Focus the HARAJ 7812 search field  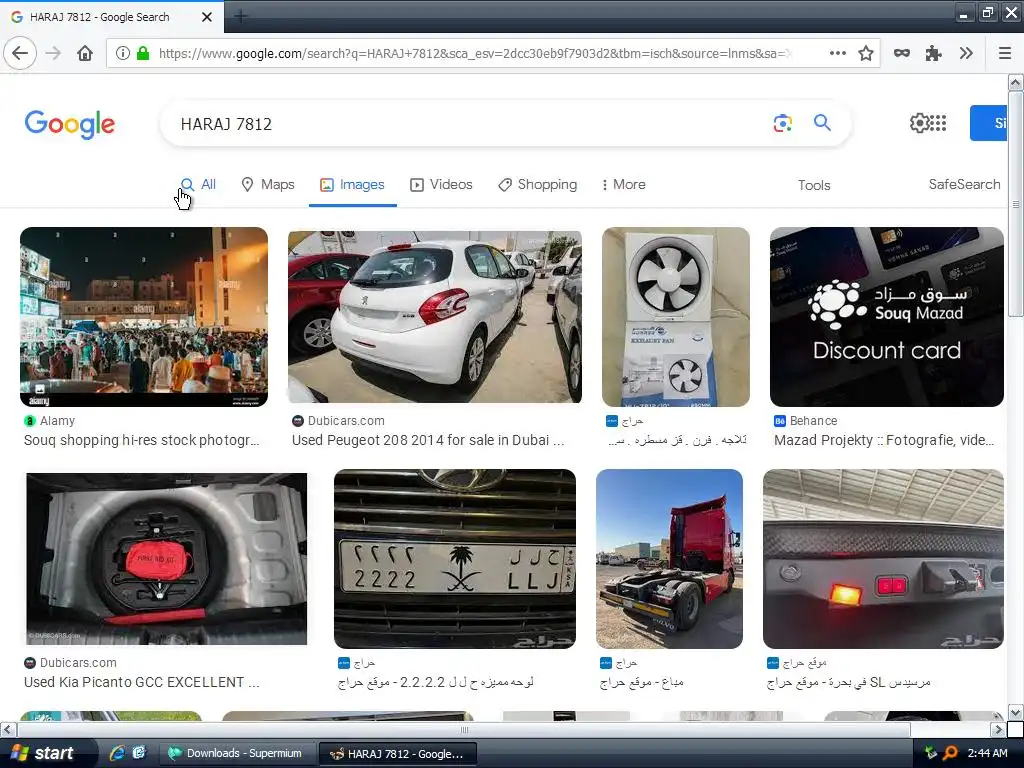click(470, 123)
